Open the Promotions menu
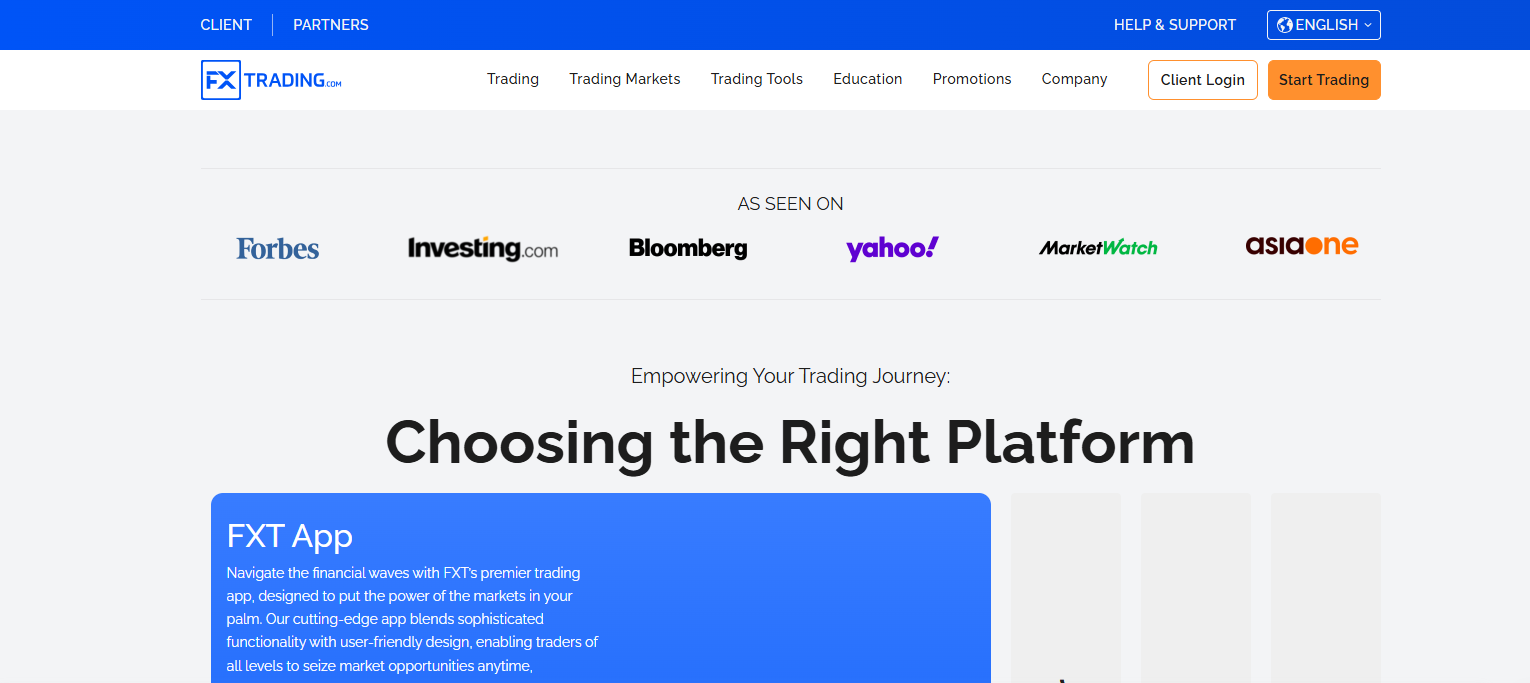Image resolution: width=1530 pixels, height=683 pixels. point(972,79)
